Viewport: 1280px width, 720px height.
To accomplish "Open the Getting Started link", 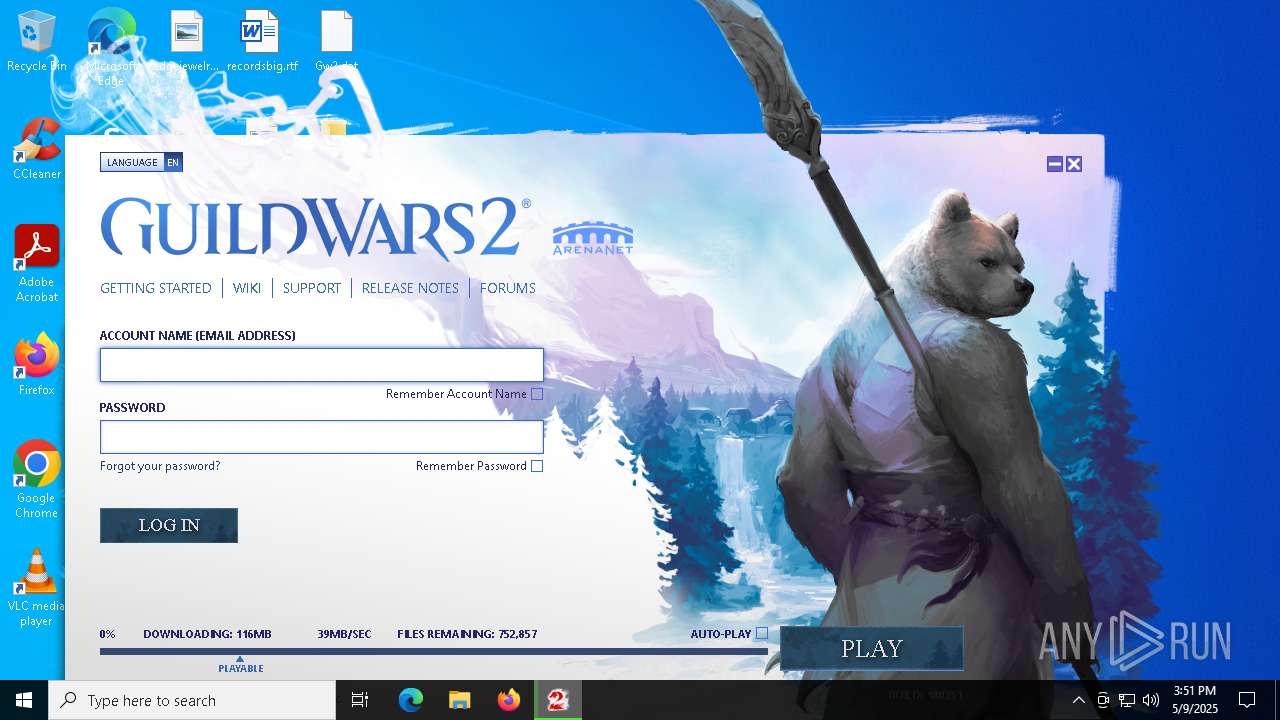I will pos(156,288).
